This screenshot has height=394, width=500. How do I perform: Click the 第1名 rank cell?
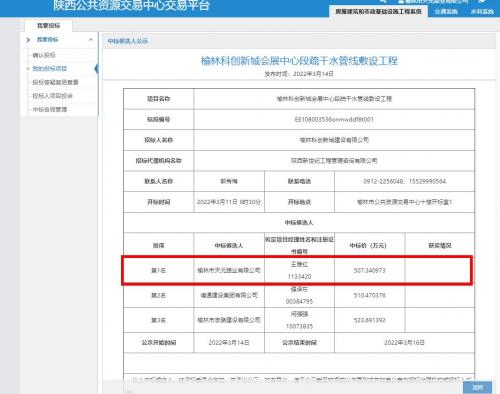[159, 270]
